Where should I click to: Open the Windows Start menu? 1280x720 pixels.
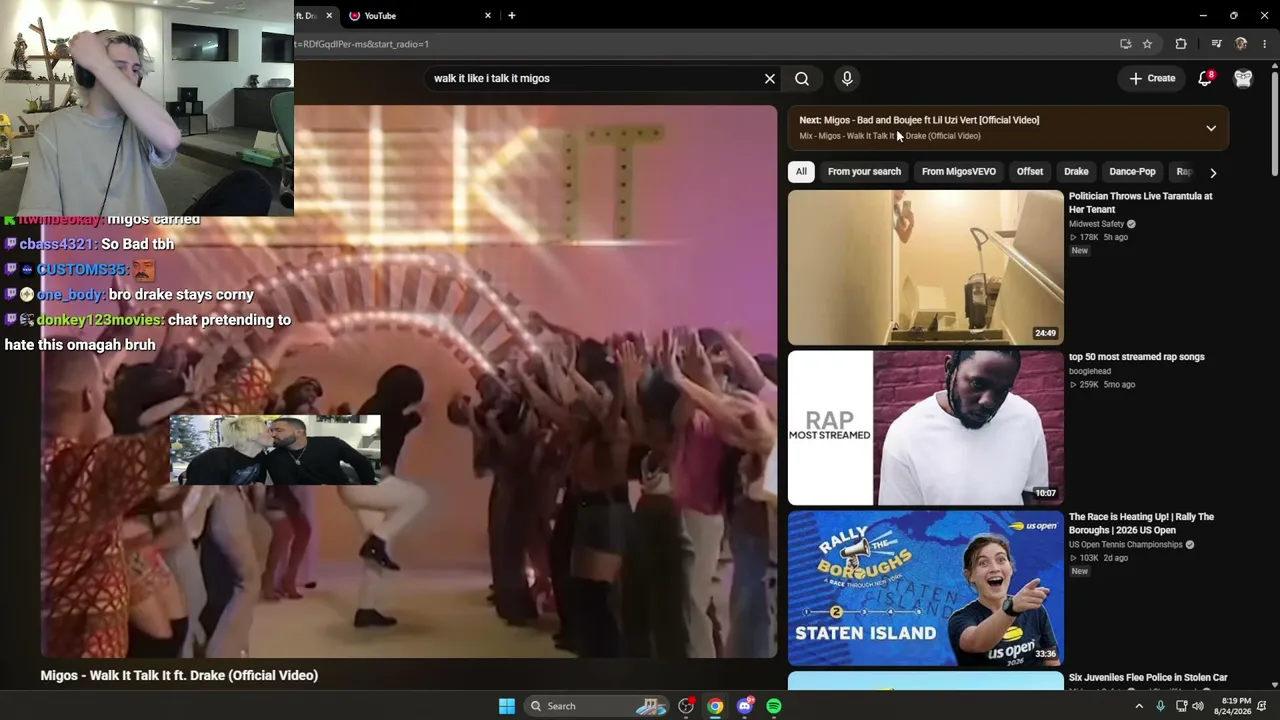click(x=507, y=706)
